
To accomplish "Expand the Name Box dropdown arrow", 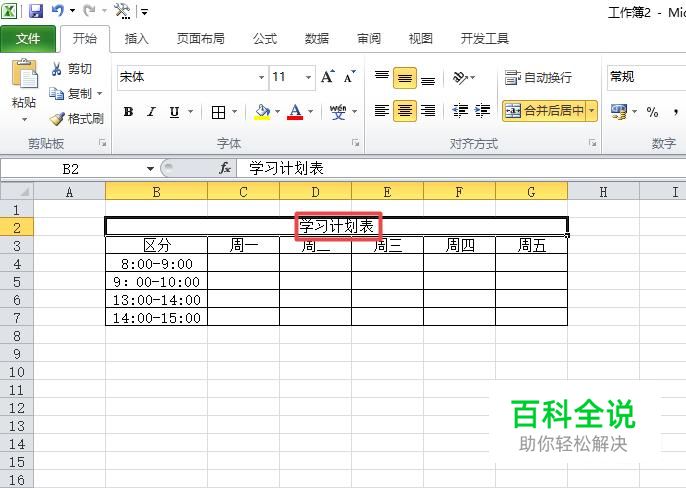I will click(x=150, y=169).
